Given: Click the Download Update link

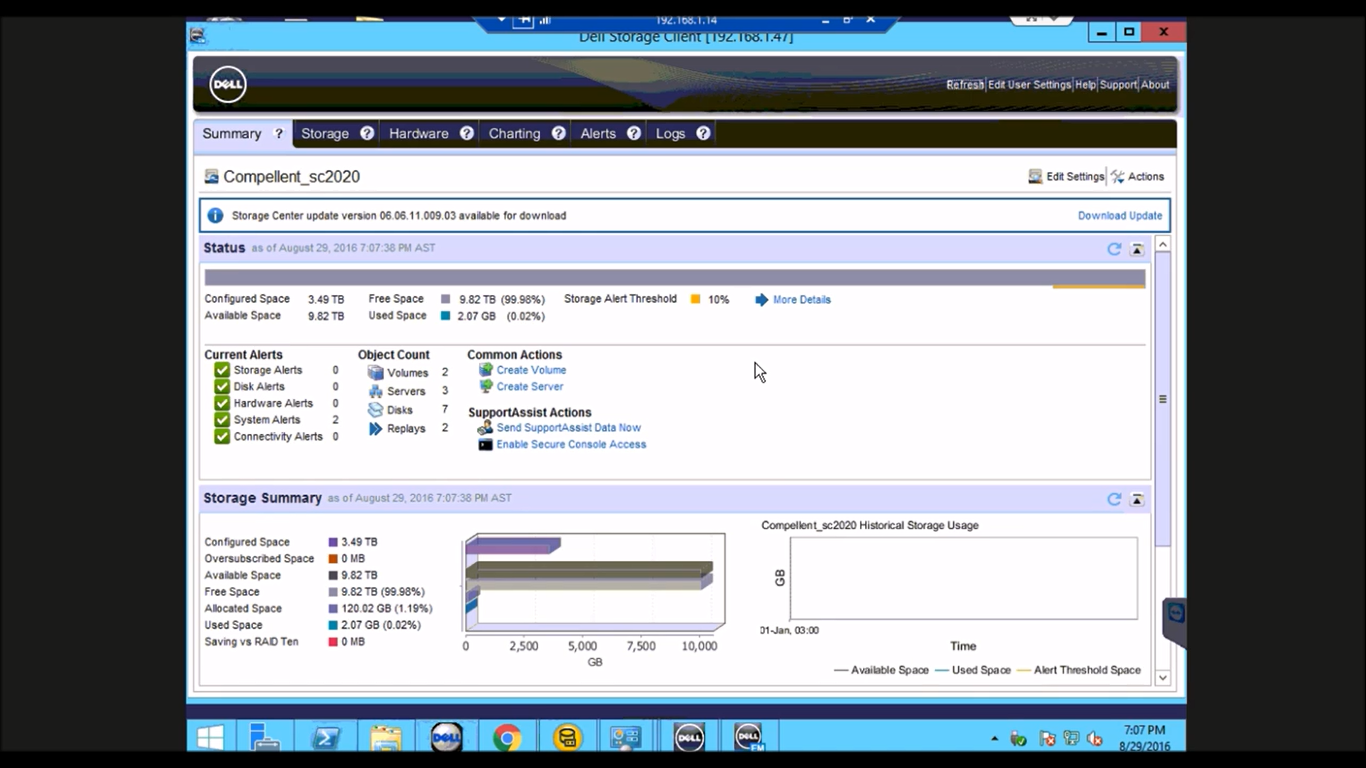Looking at the screenshot, I should click(1119, 215).
